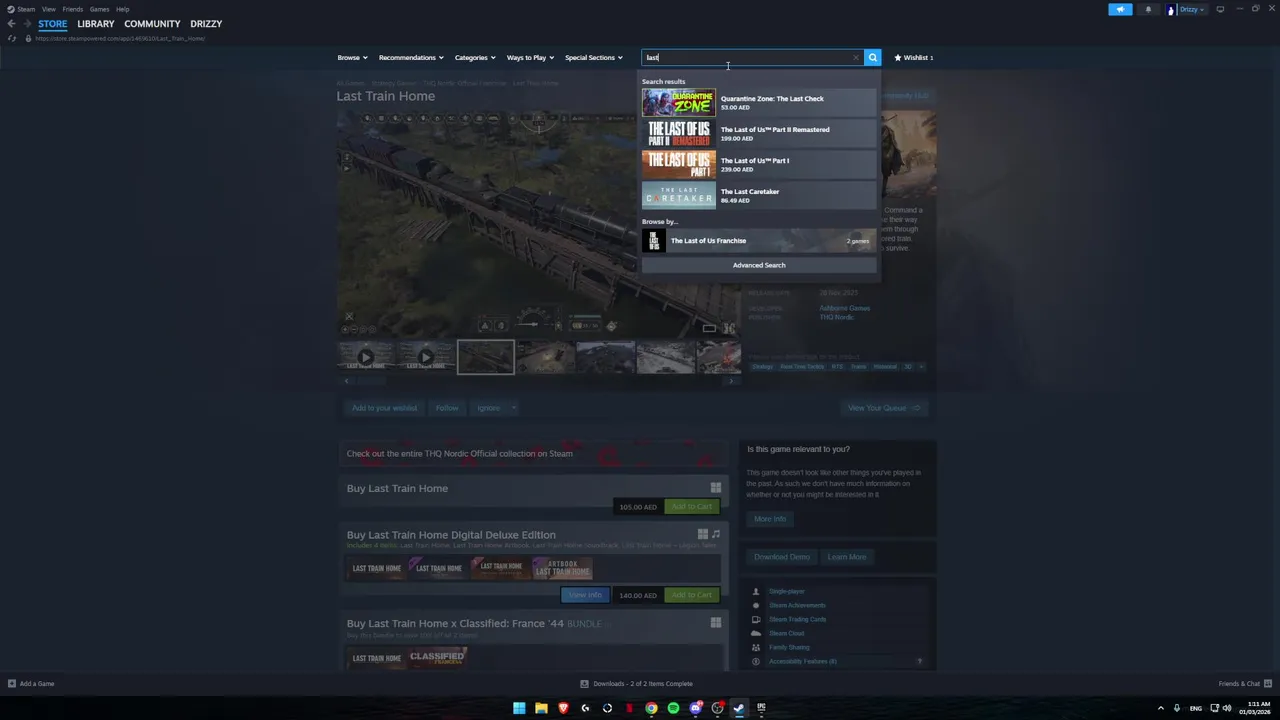The height and width of the screenshot is (720, 1280).
Task: Select The Last of Us Part II Remastered
Action: click(x=759, y=134)
